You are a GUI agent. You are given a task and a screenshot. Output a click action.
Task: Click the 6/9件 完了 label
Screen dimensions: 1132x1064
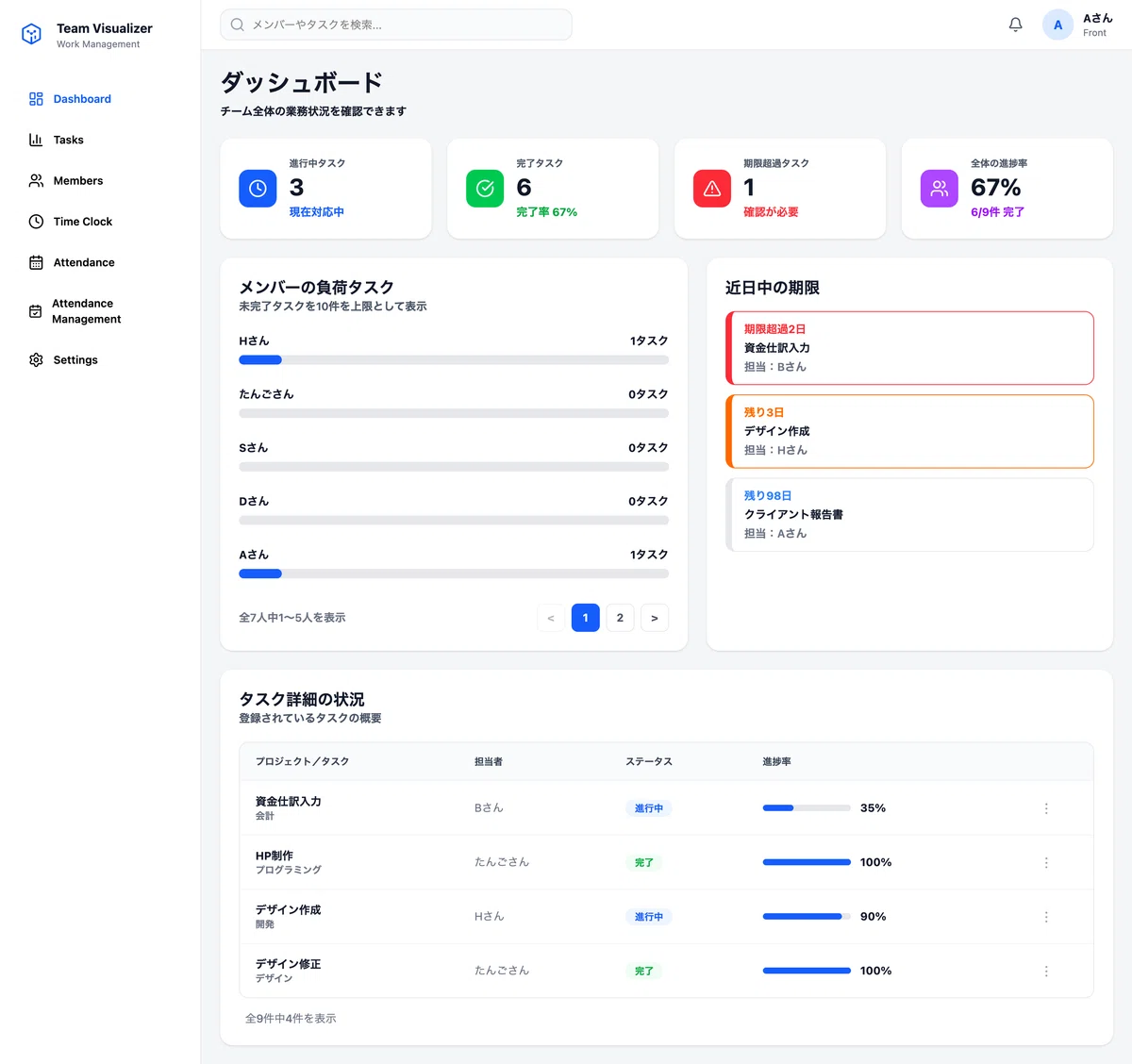pos(997,212)
